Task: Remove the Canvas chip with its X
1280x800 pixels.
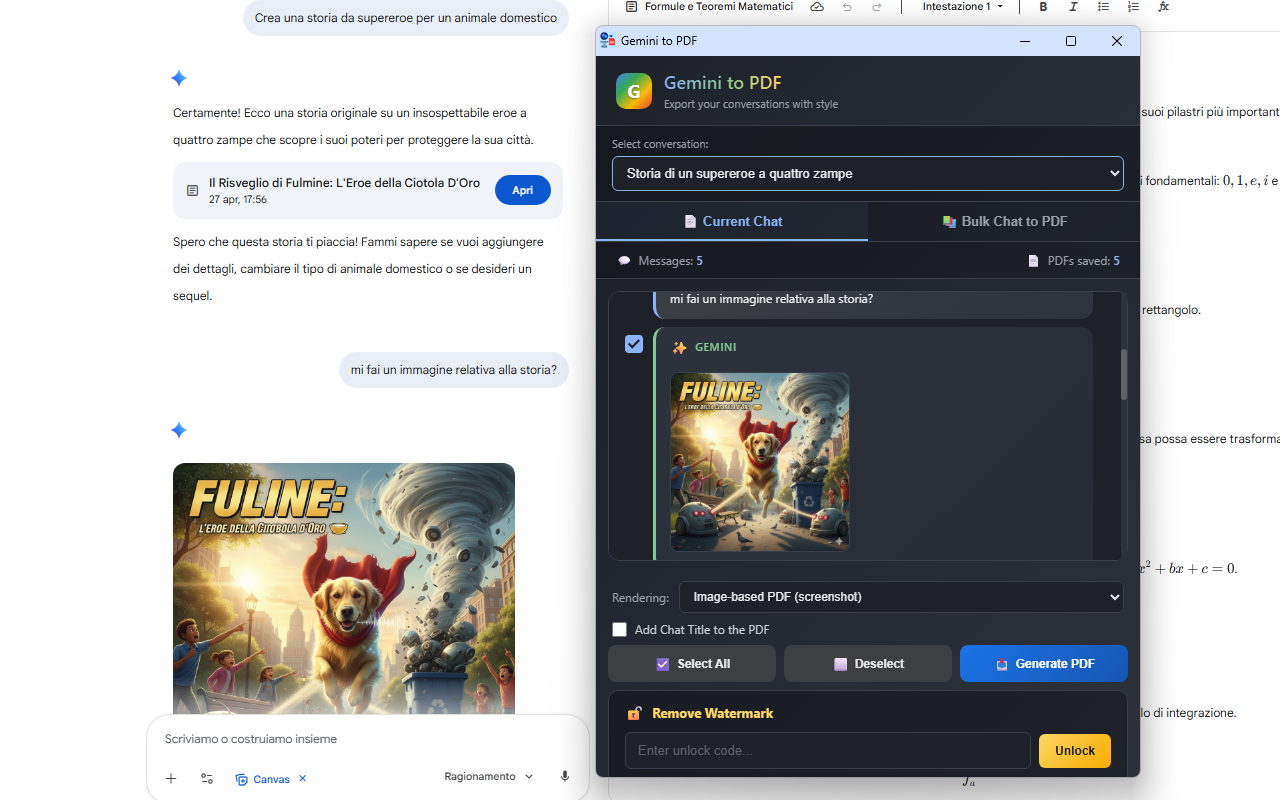Action: (302, 778)
